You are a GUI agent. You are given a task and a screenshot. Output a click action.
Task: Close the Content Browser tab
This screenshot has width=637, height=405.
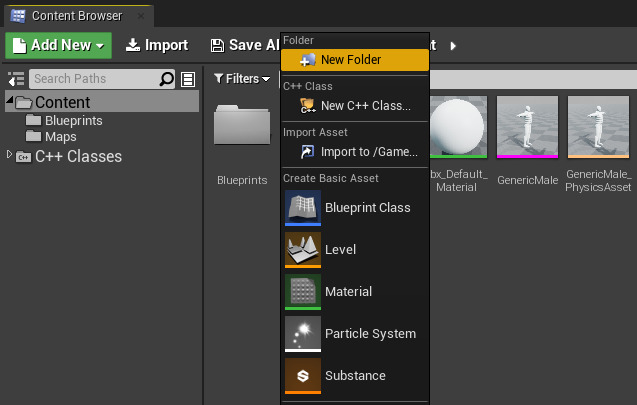pos(141,16)
